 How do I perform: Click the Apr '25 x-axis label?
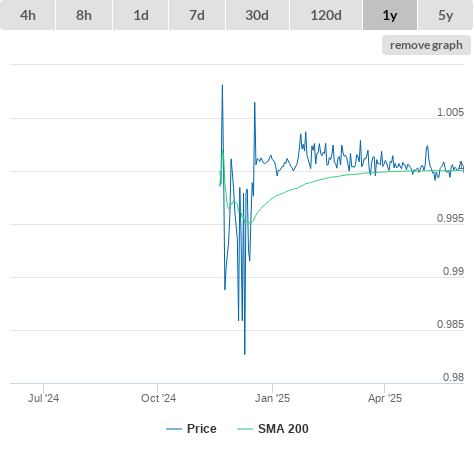(385, 398)
